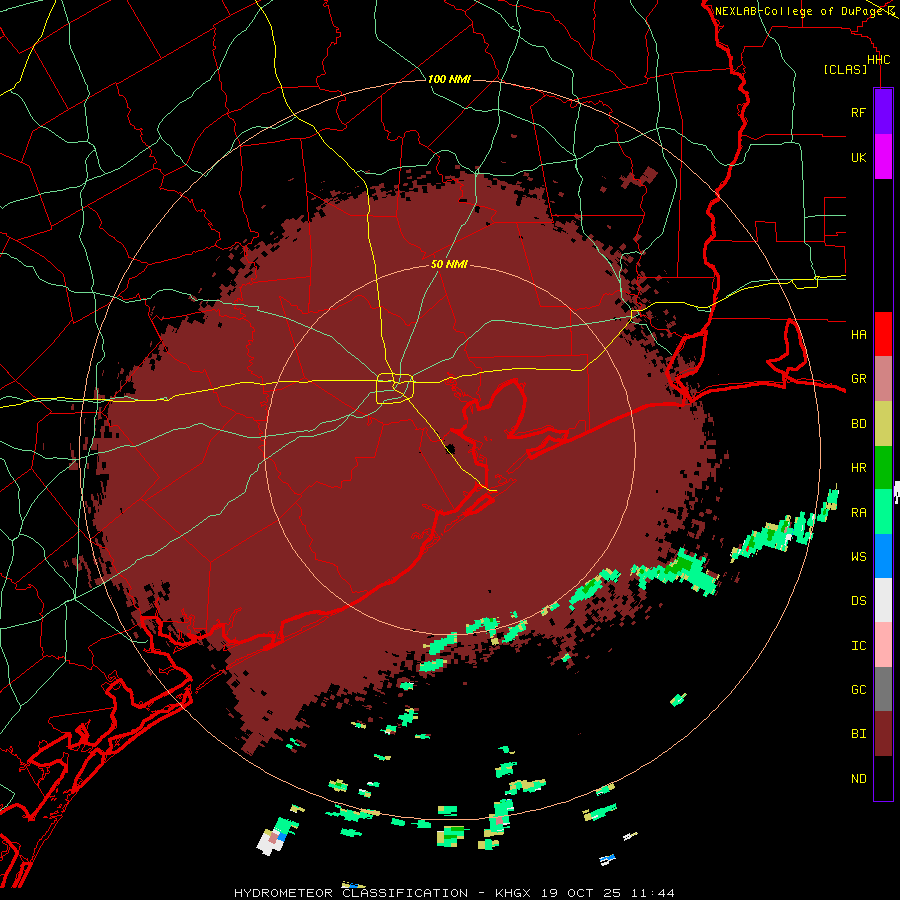
Task: Click the GR legend label
Action: [858, 379]
